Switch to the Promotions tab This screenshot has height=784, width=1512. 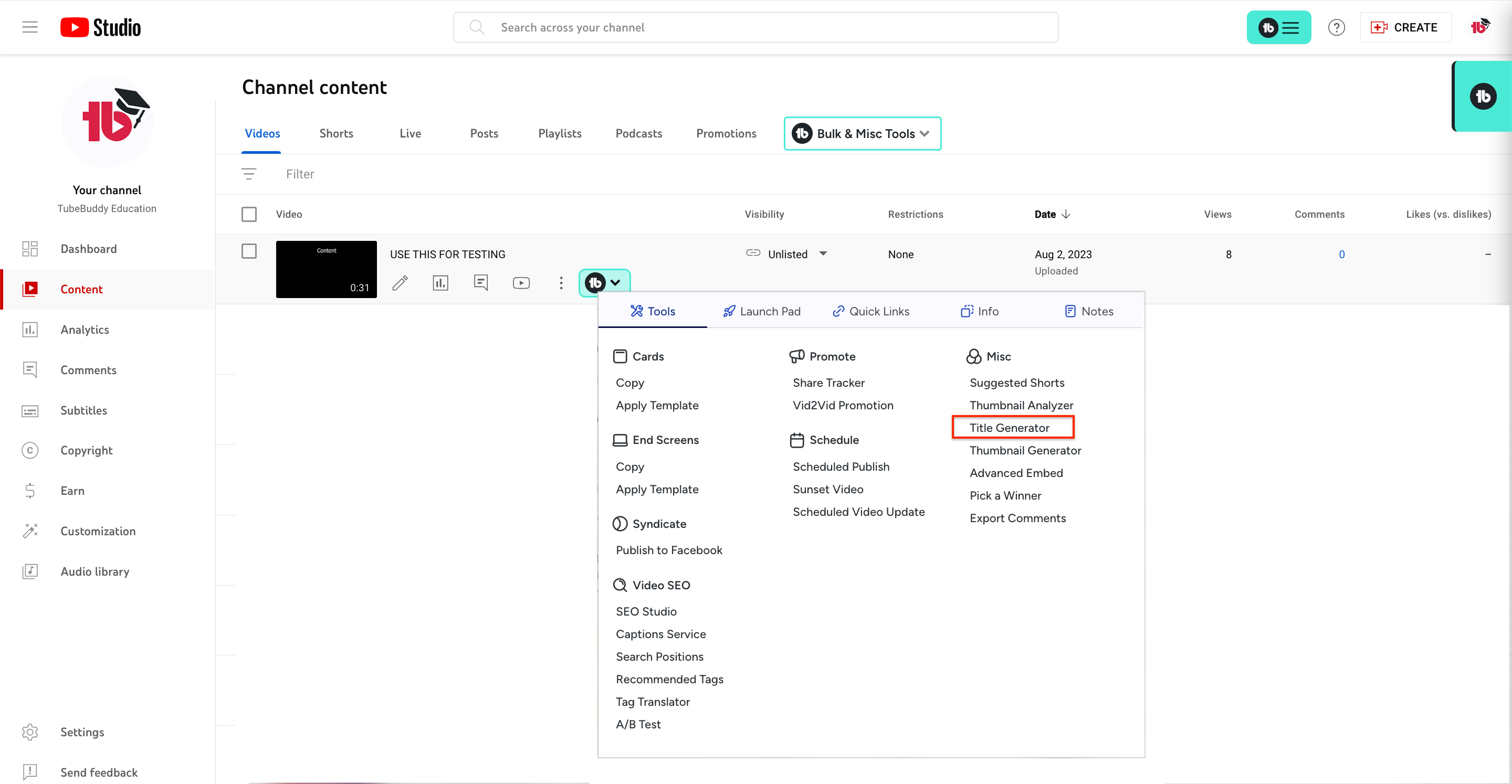pyautogui.click(x=726, y=134)
